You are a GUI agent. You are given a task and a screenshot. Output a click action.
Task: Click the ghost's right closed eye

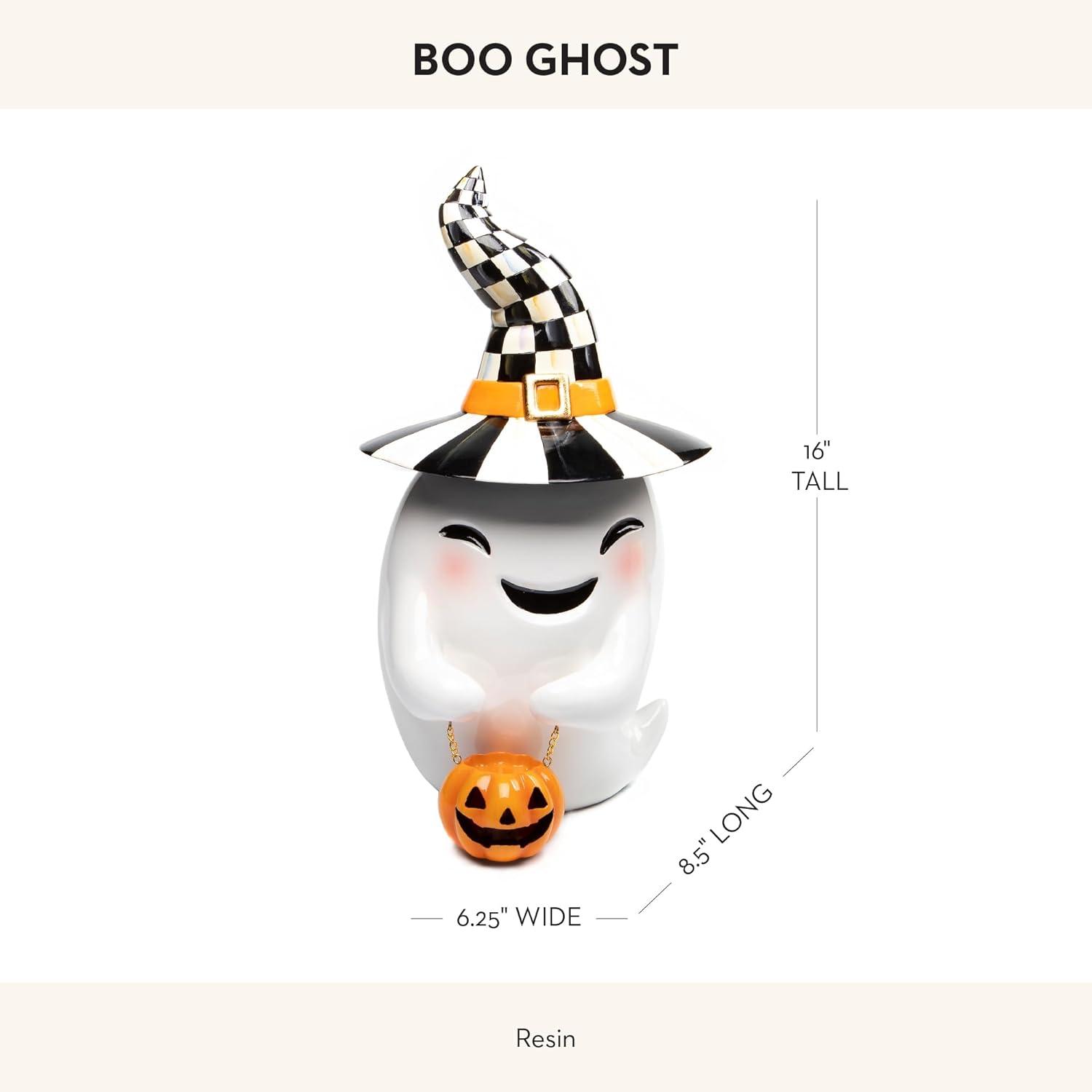point(621,531)
